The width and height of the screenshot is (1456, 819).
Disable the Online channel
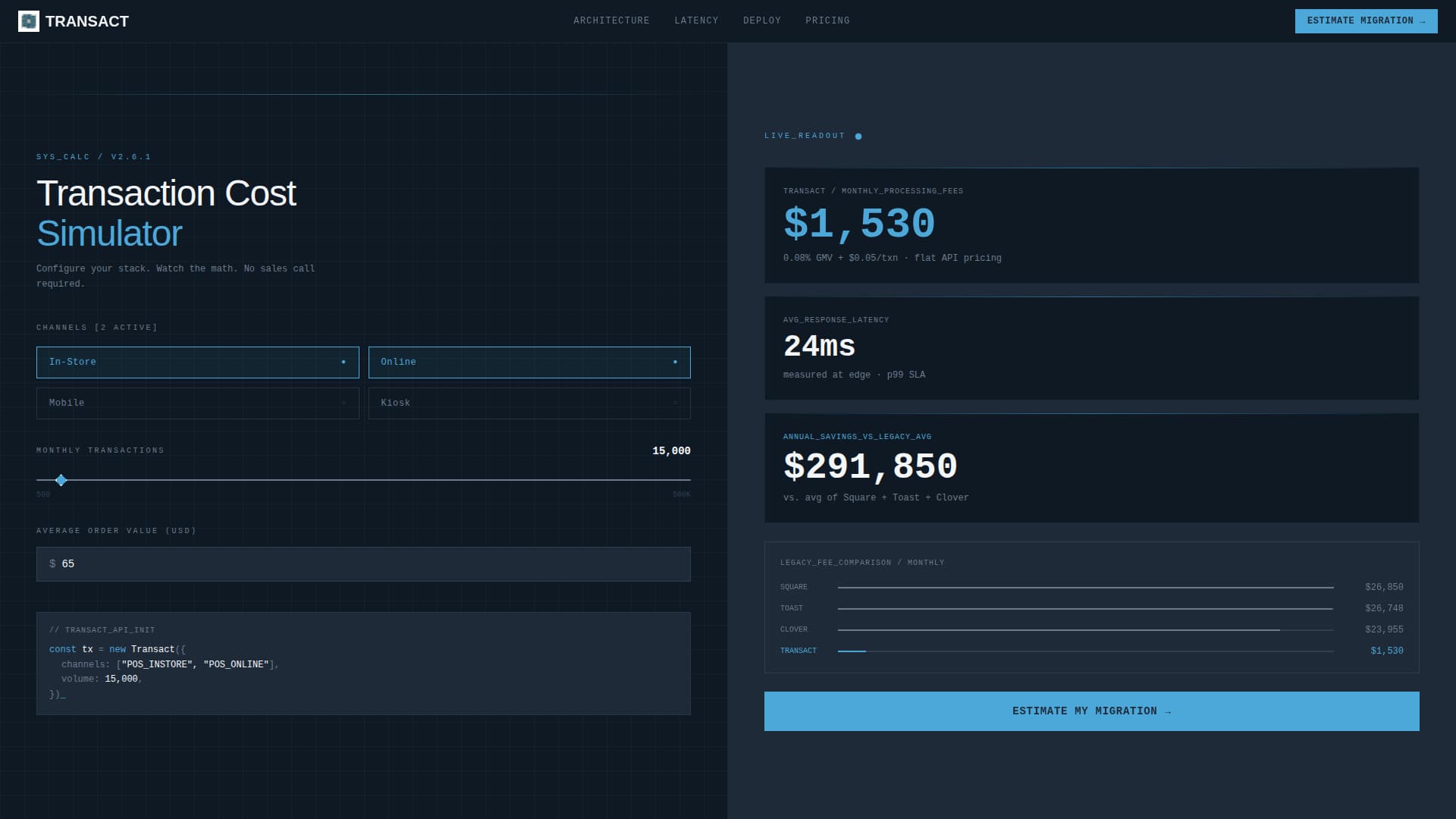(529, 362)
